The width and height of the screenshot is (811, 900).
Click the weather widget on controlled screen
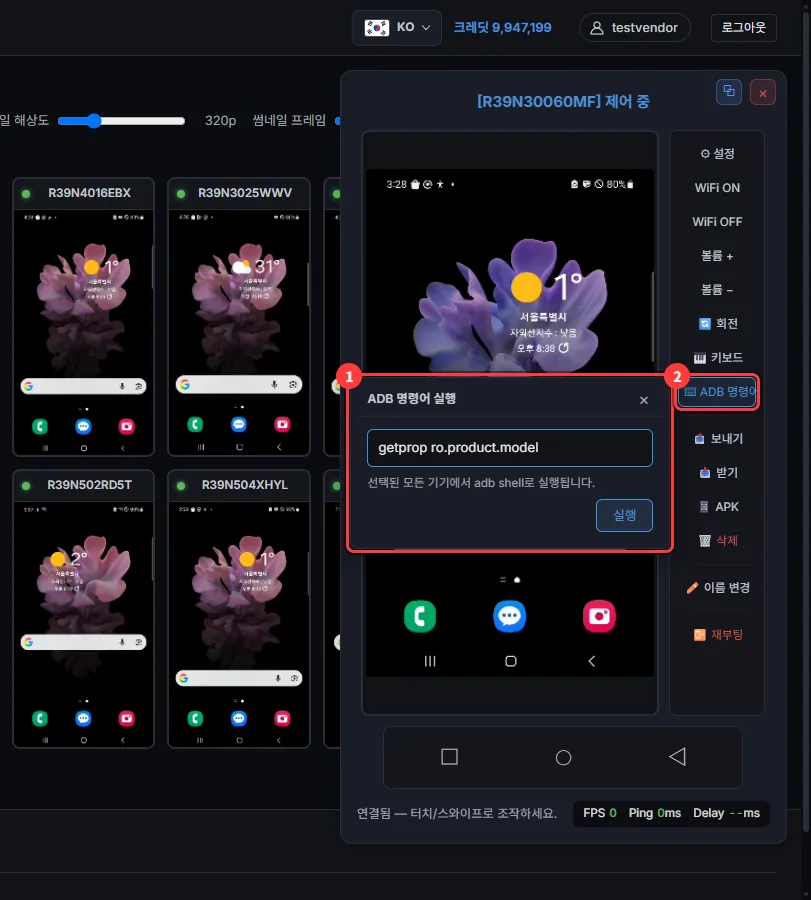(x=544, y=312)
